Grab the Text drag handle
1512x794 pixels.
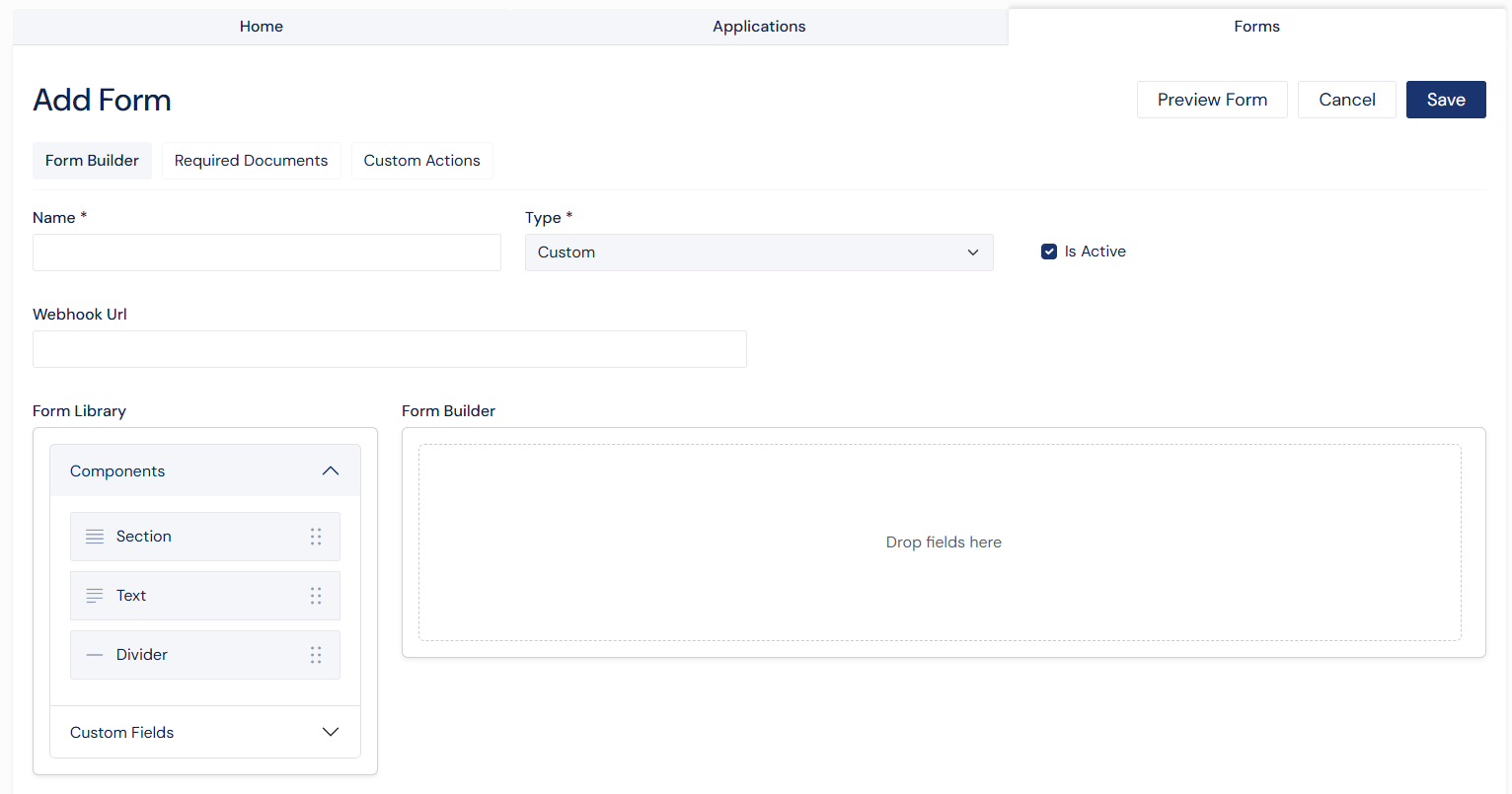pyautogui.click(x=316, y=596)
